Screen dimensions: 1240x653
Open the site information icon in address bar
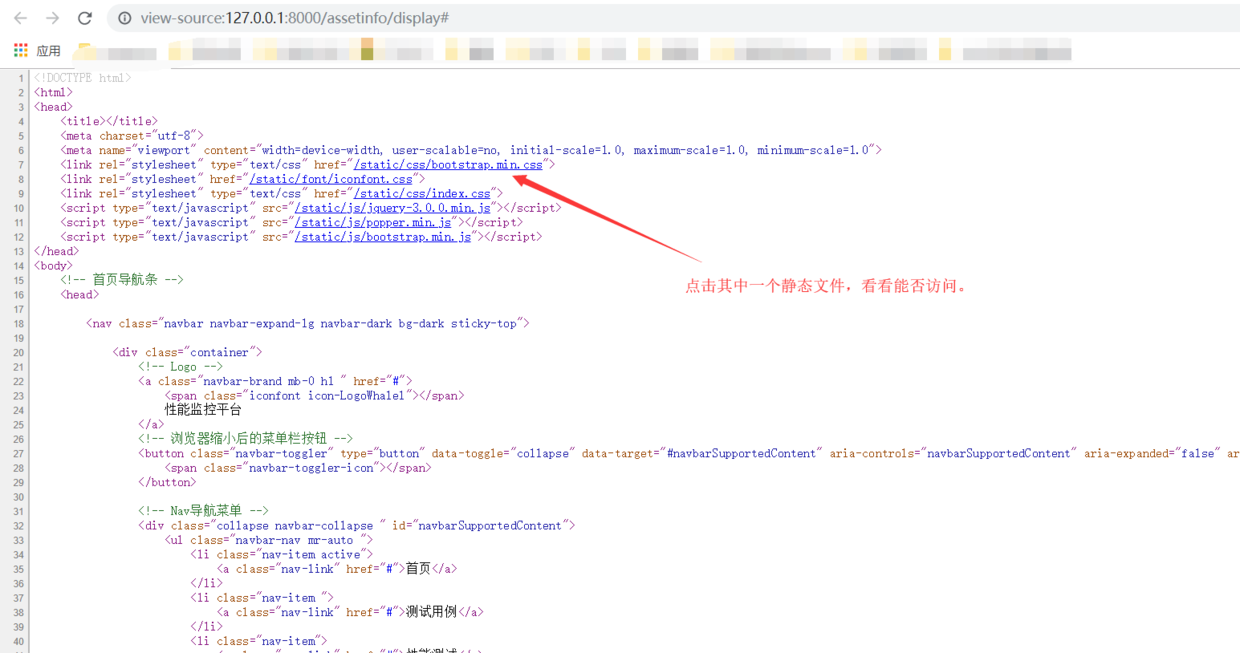(x=124, y=18)
